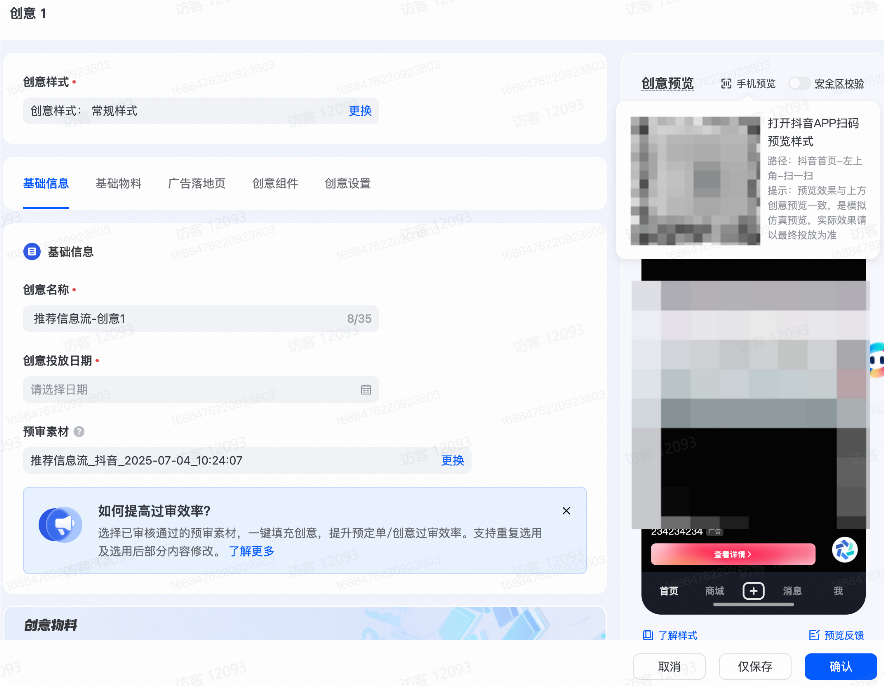Open the 创意投放日期 date picker field
This screenshot has height=686, width=884.
coord(201,390)
